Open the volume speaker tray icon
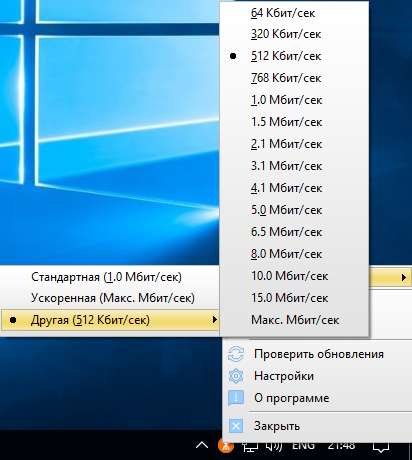The width and height of the screenshot is (412, 460). click(274, 446)
